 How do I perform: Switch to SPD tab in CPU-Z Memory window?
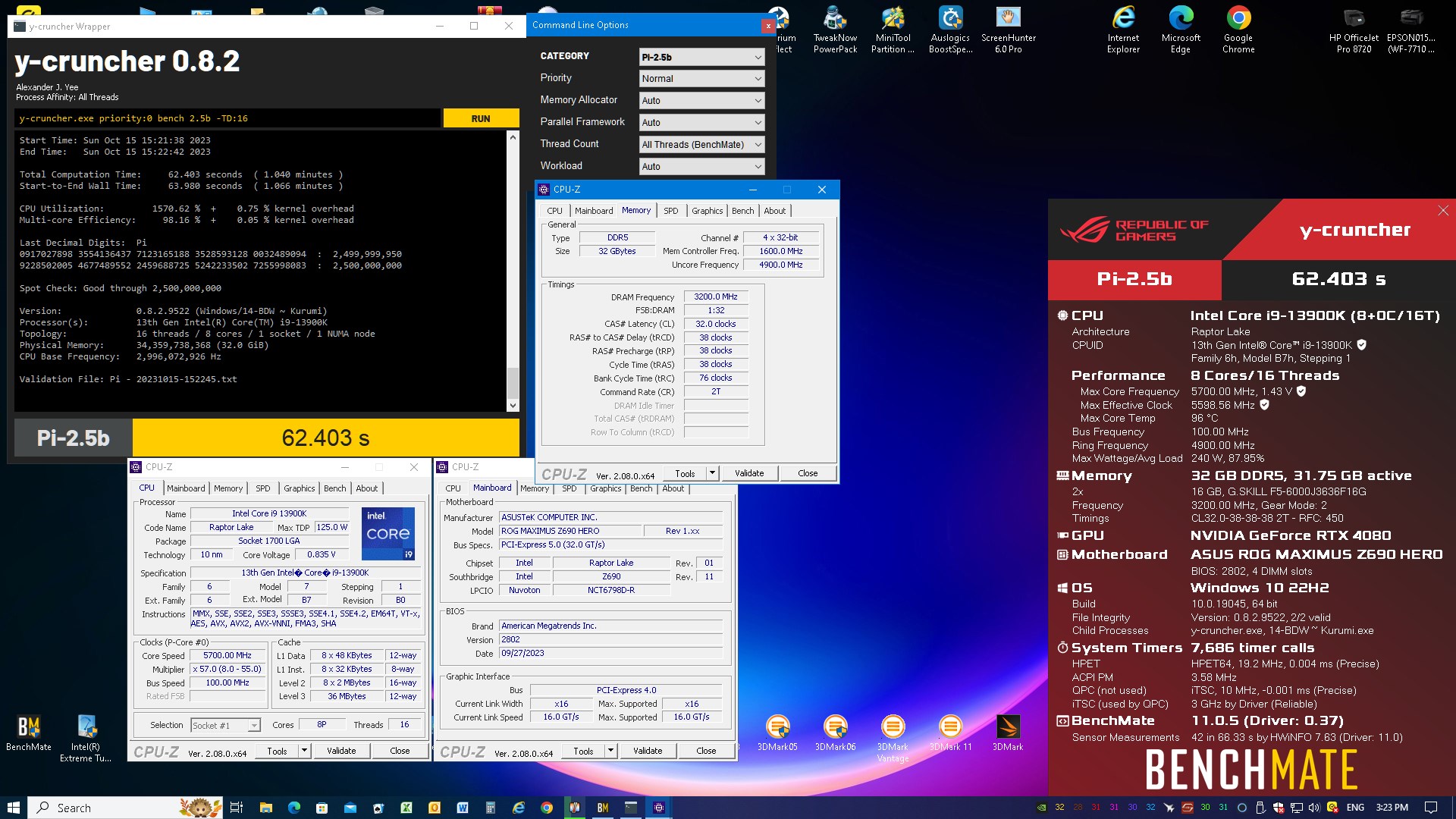670,211
